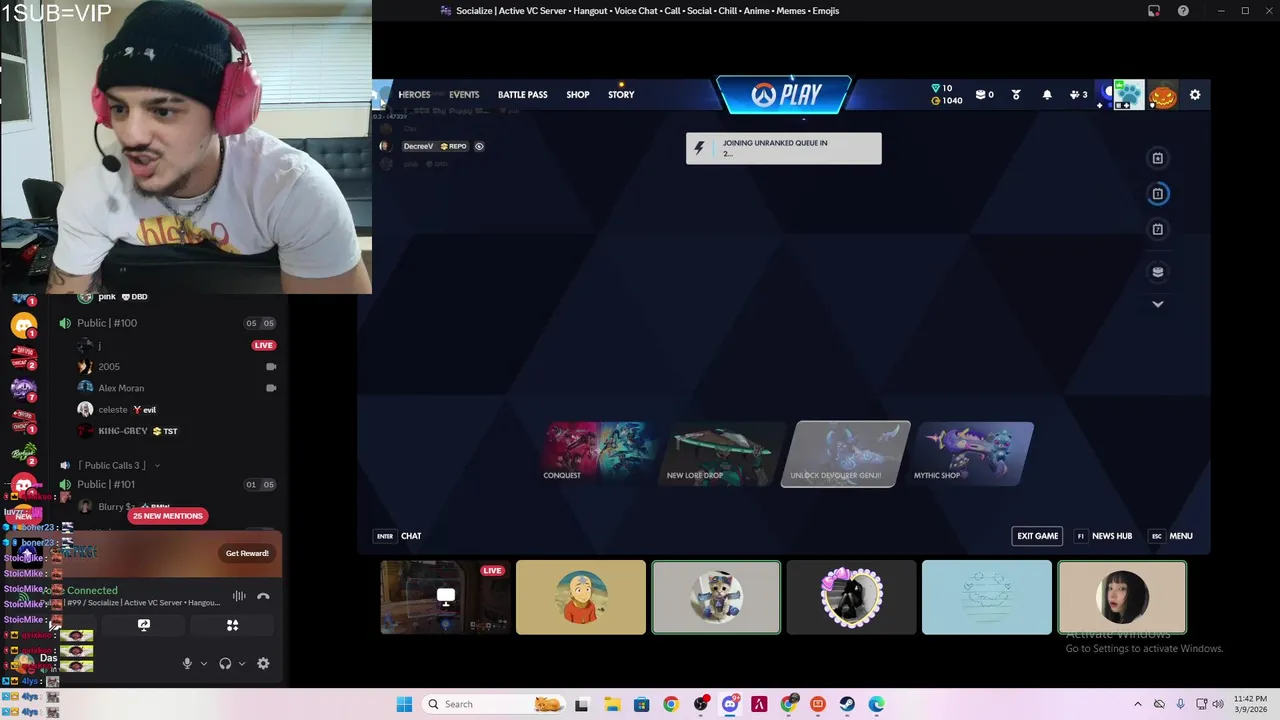Show hidden tray icons chevron
Screen dimensions: 1280x720
tap(1137, 704)
